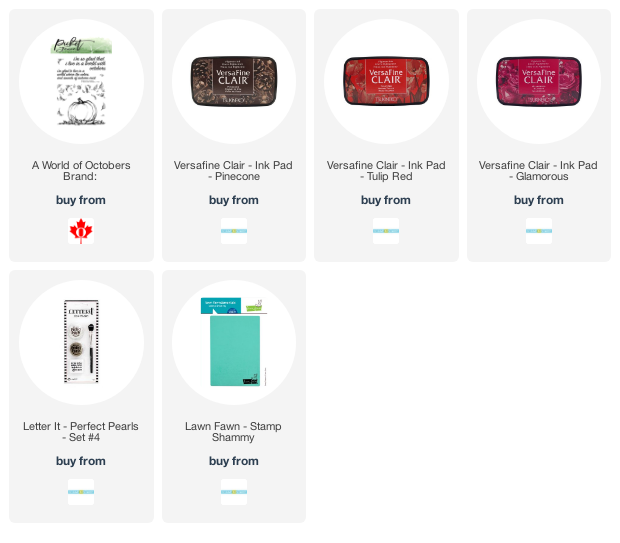Click the A World of Octobers title
Screen dimensions: 620x543
pyautogui.click(x=81, y=171)
